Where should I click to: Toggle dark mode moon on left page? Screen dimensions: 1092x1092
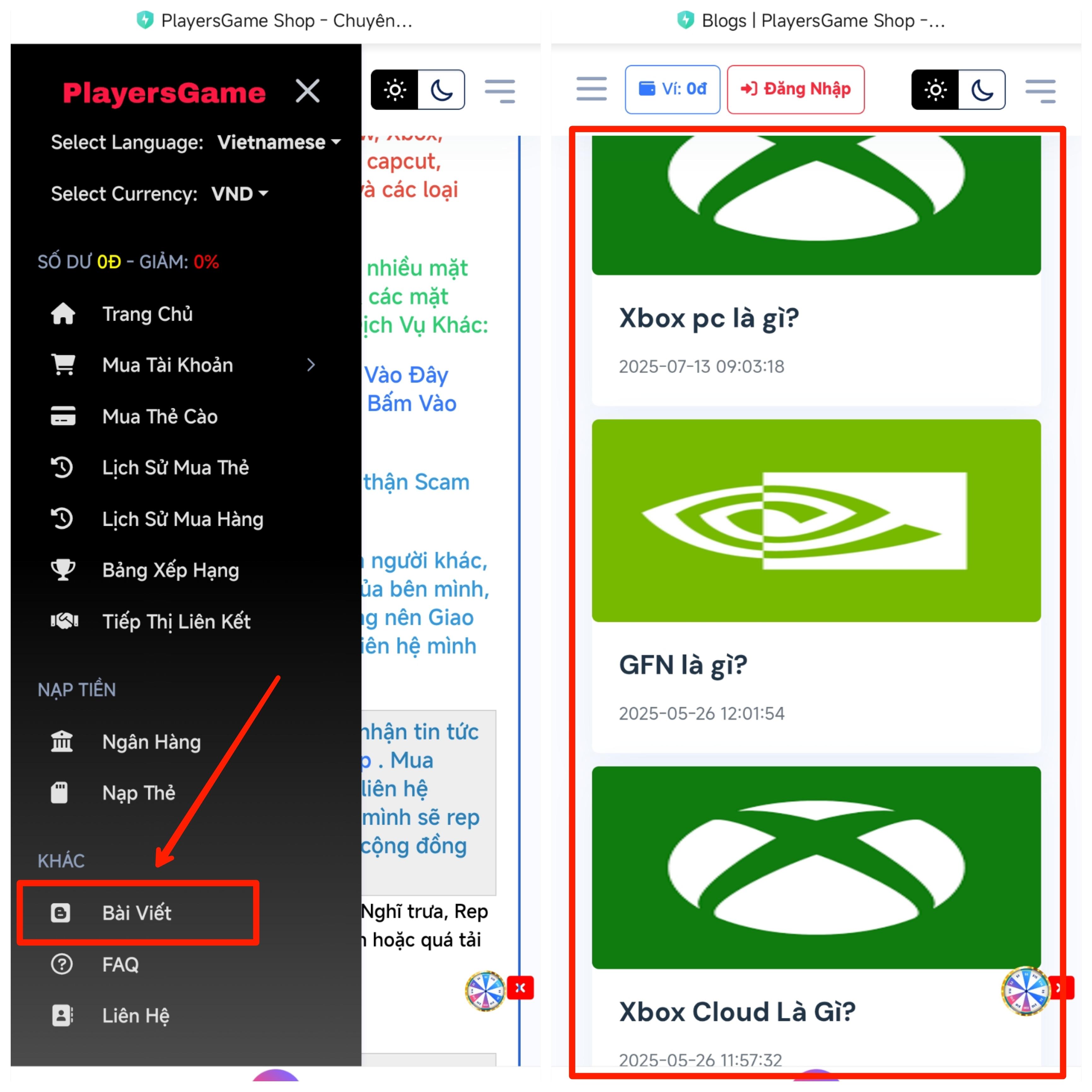(x=441, y=90)
